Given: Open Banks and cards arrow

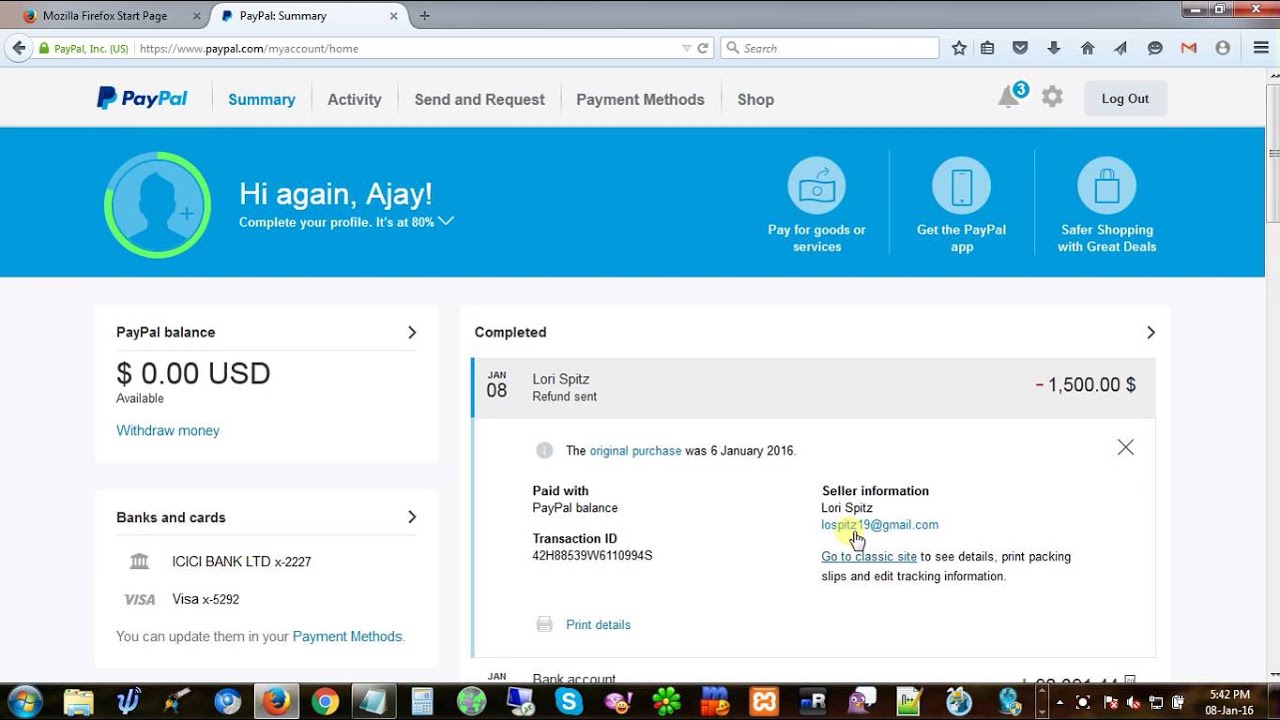Looking at the screenshot, I should tap(412, 517).
